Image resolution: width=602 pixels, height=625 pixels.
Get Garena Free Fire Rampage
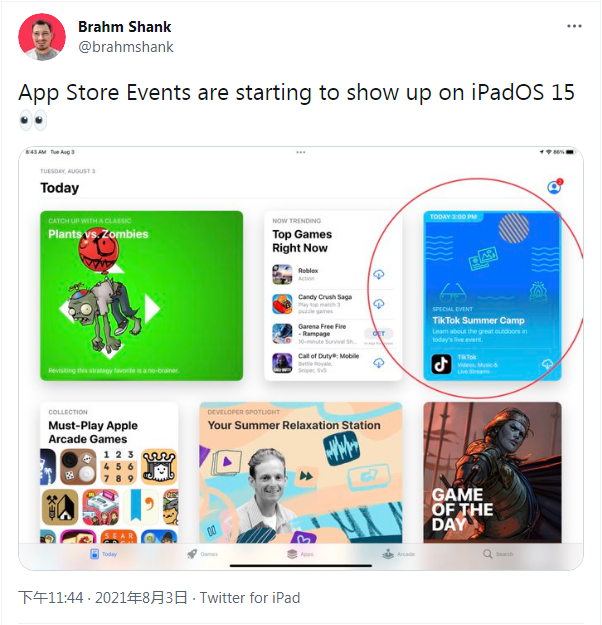coord(379,334)
